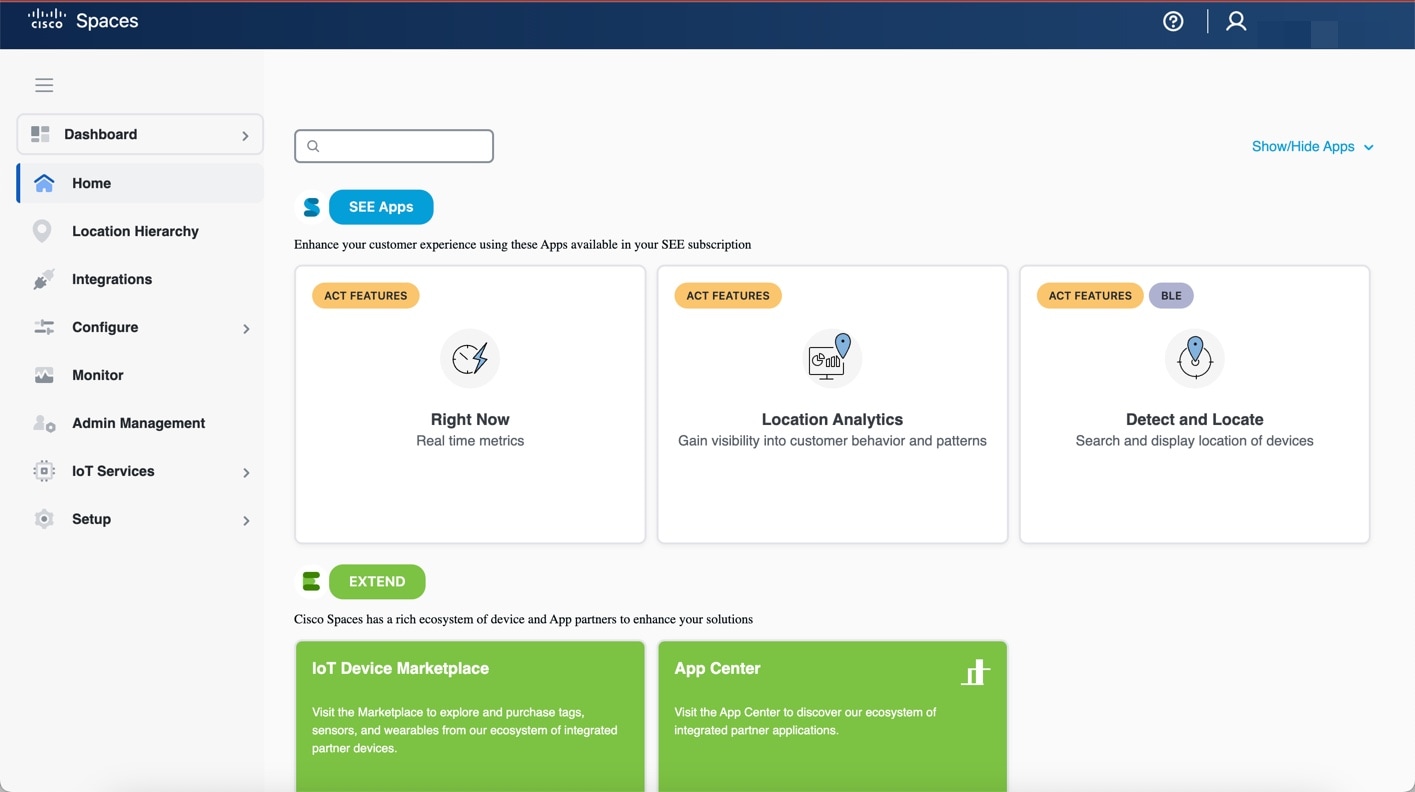The image size is (1415, 792).
Task: Expand the Setup submenu arrow
Action: pos(246,520)
